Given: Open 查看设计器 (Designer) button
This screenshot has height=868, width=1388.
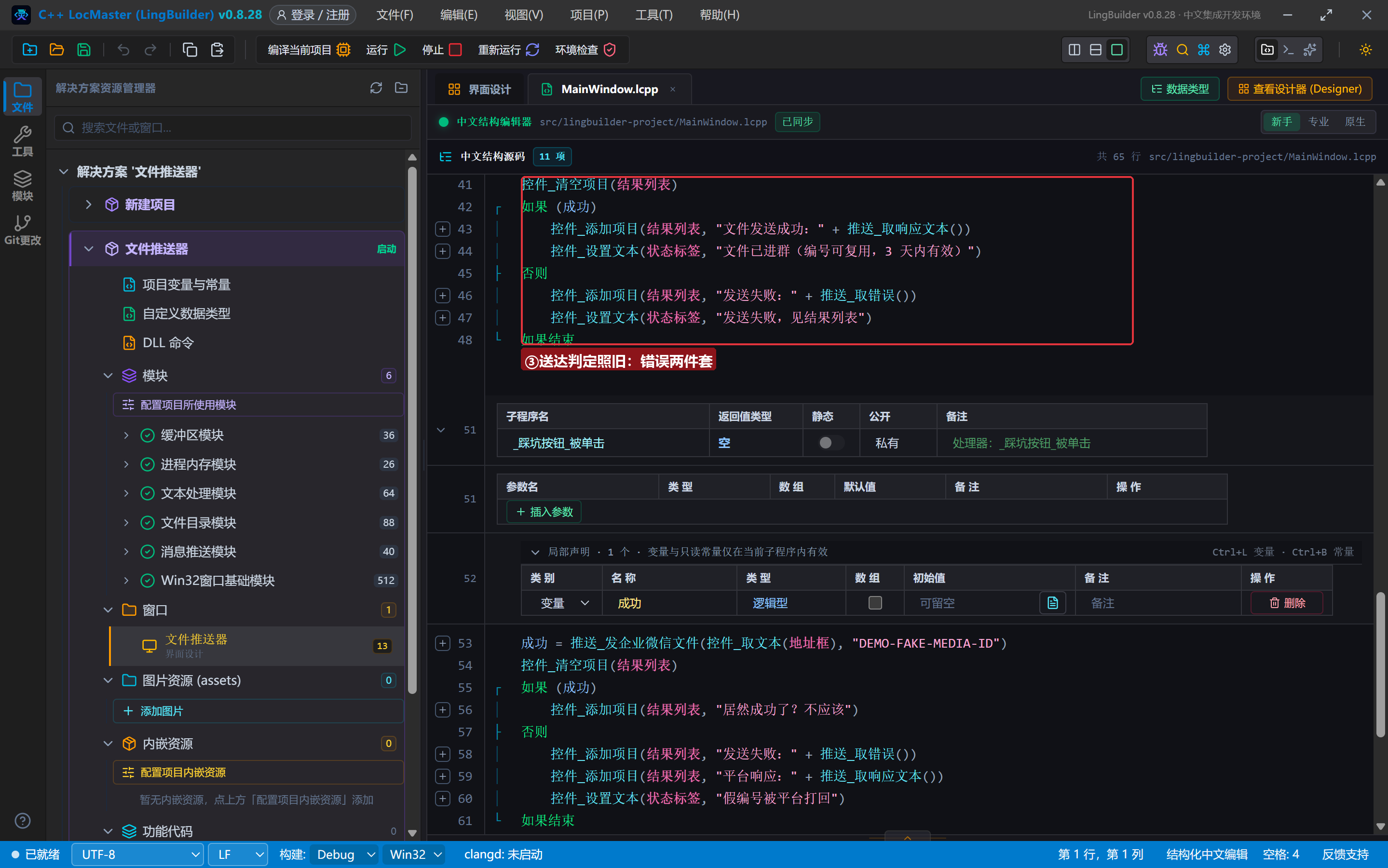Looking at the screenshot, I should click(x=1300, y=89).
